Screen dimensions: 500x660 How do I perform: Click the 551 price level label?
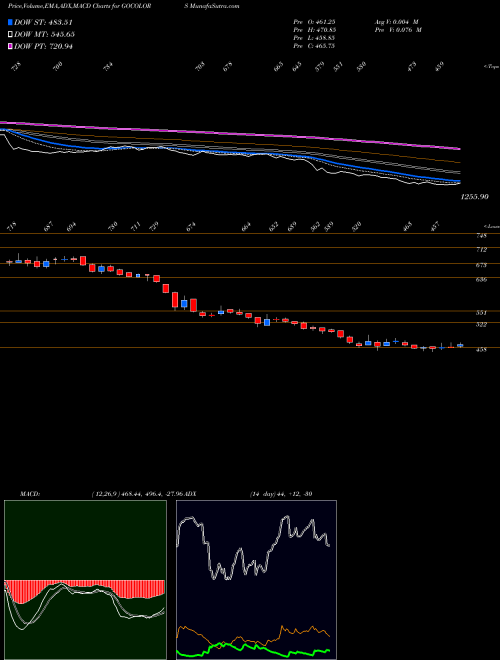click(482, 313)
